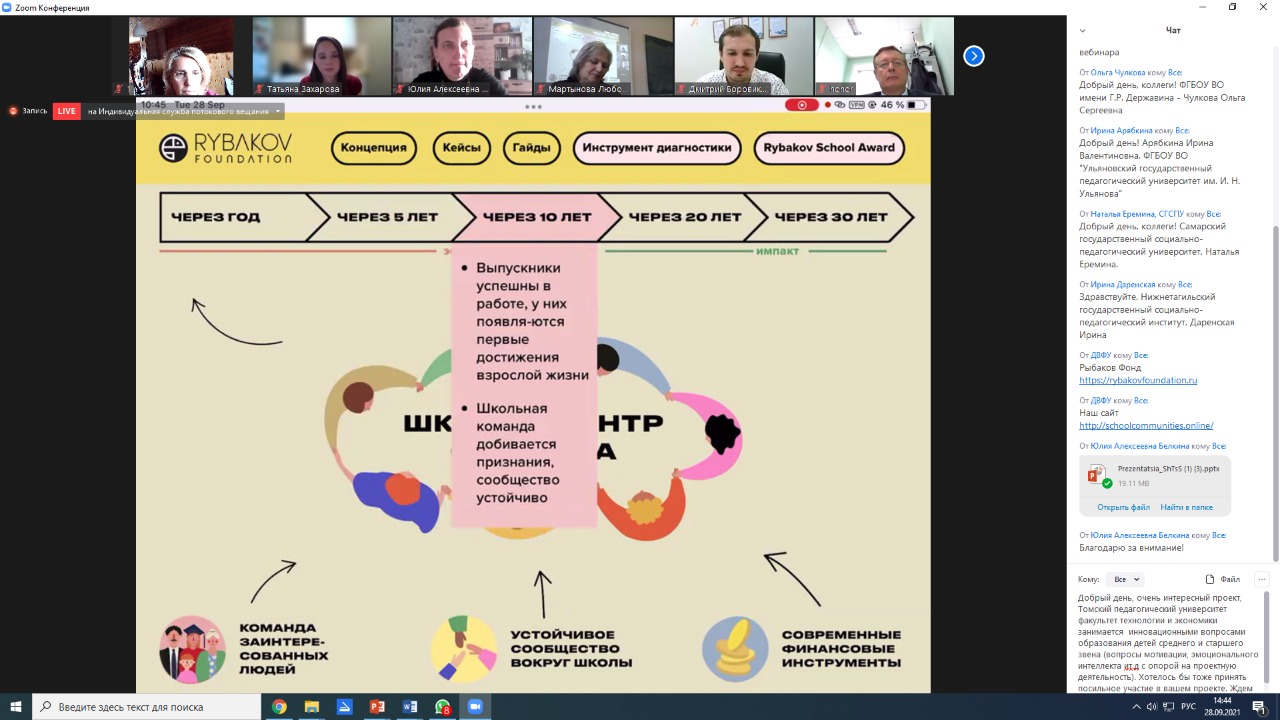Open WhatsApp from the taskbar
Viewport: 1280px width, 720px height.
coord(443,707)
